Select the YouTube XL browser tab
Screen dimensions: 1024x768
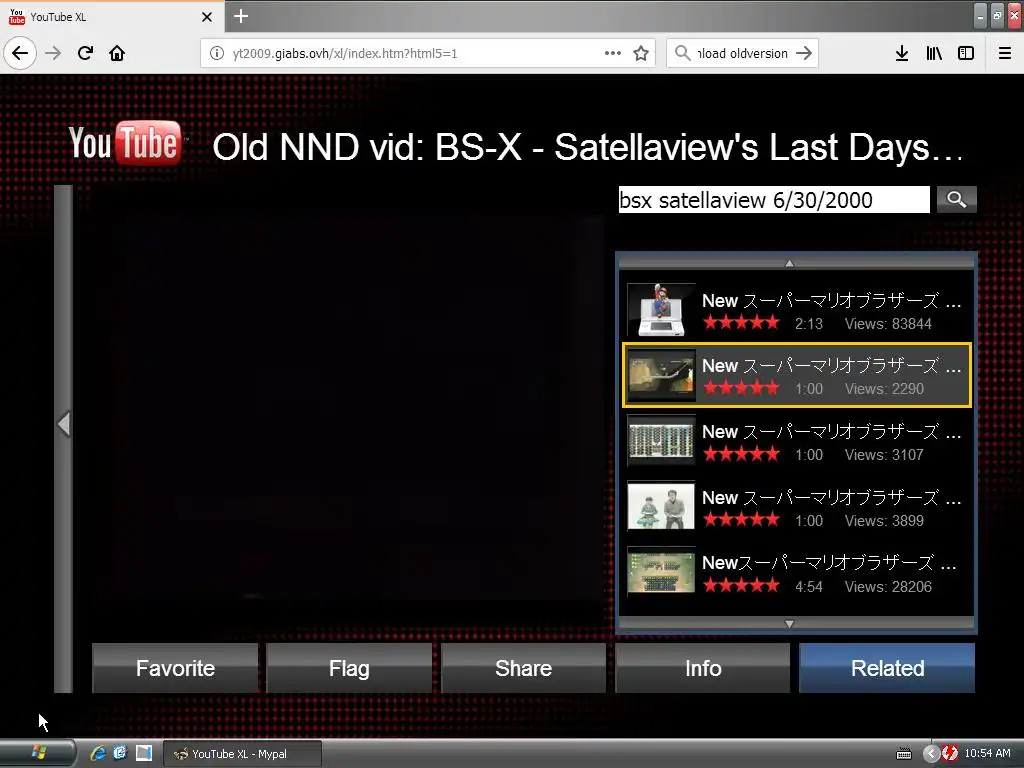(111, 17)
